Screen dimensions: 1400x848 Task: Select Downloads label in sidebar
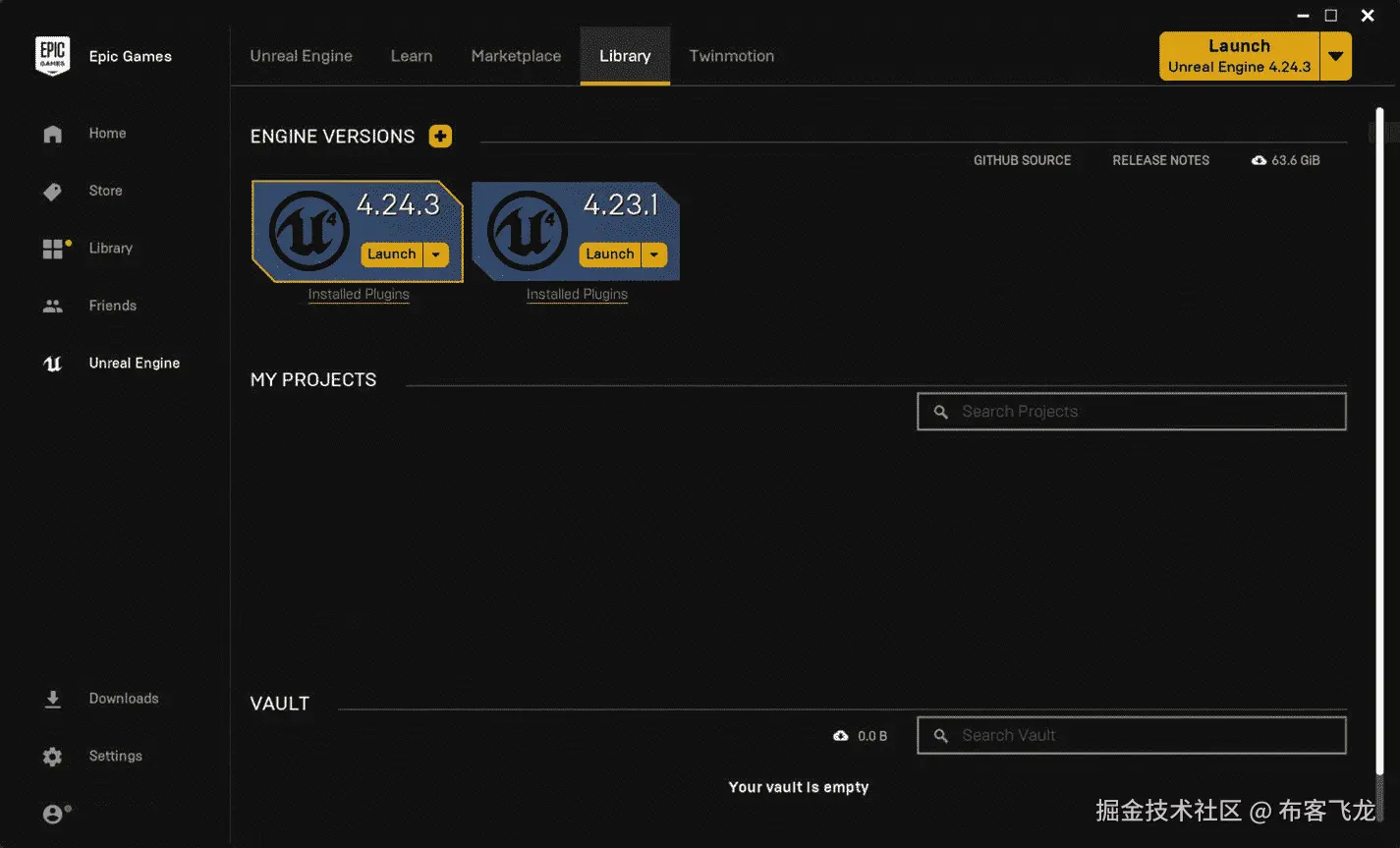coord(124,699)
